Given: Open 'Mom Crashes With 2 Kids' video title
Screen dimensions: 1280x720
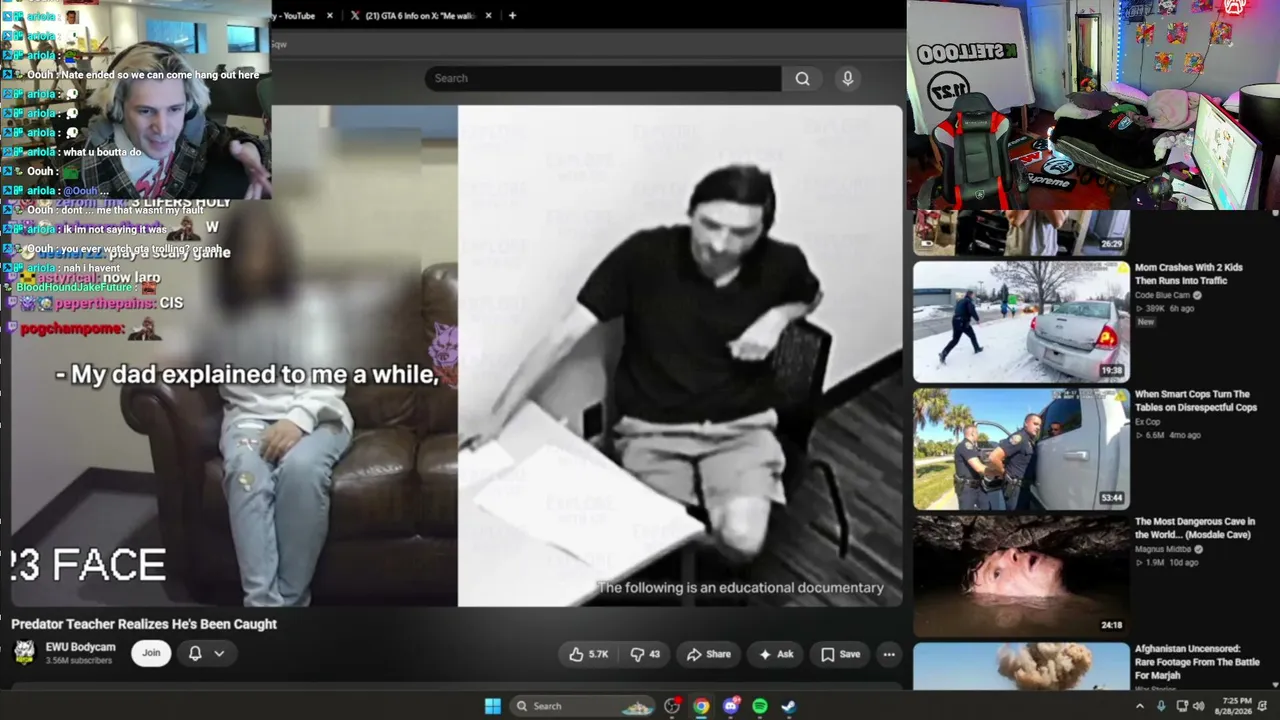Looking at the screenshot, I should [x=1189, y=274].
